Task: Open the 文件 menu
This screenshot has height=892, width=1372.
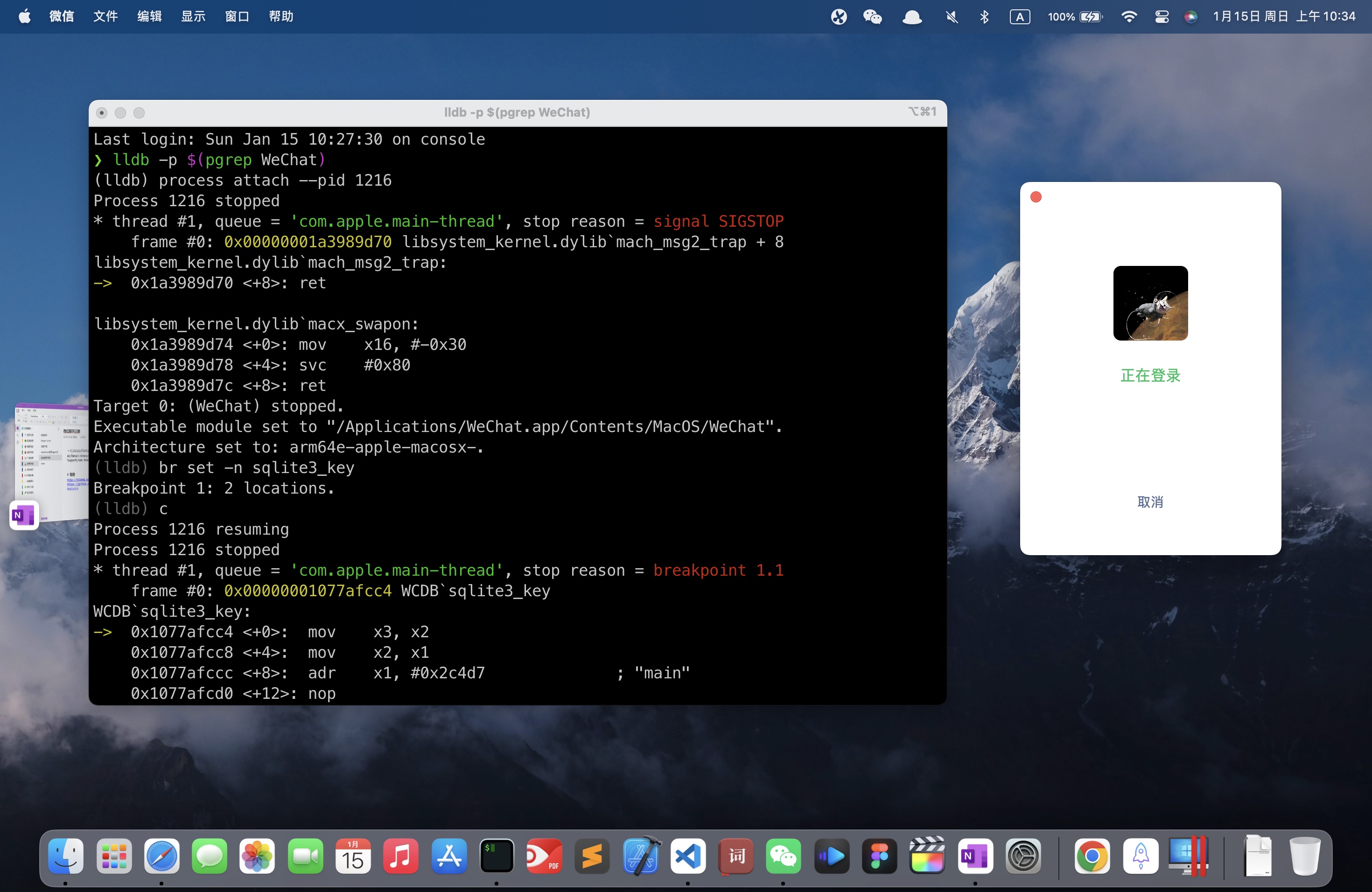Action: click(105, 16)
